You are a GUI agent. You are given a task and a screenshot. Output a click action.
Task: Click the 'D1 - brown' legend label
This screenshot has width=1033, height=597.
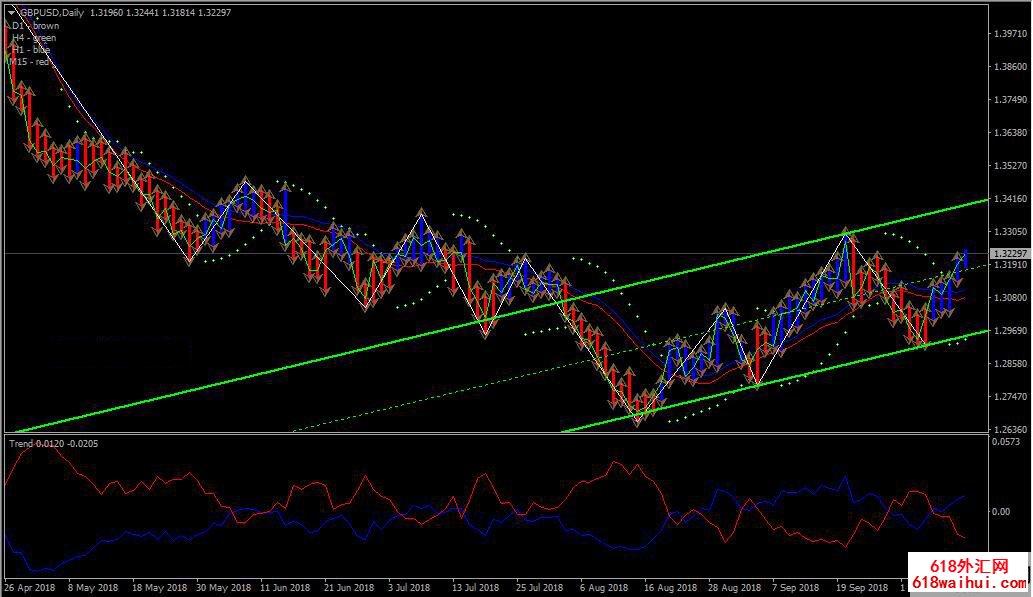coord(35,26)
